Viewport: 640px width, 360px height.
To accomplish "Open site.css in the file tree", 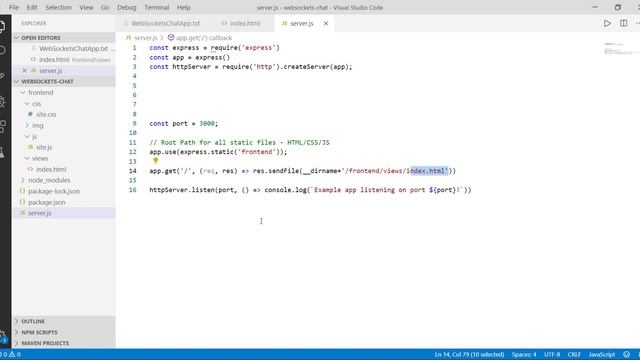I will (46, 114).
